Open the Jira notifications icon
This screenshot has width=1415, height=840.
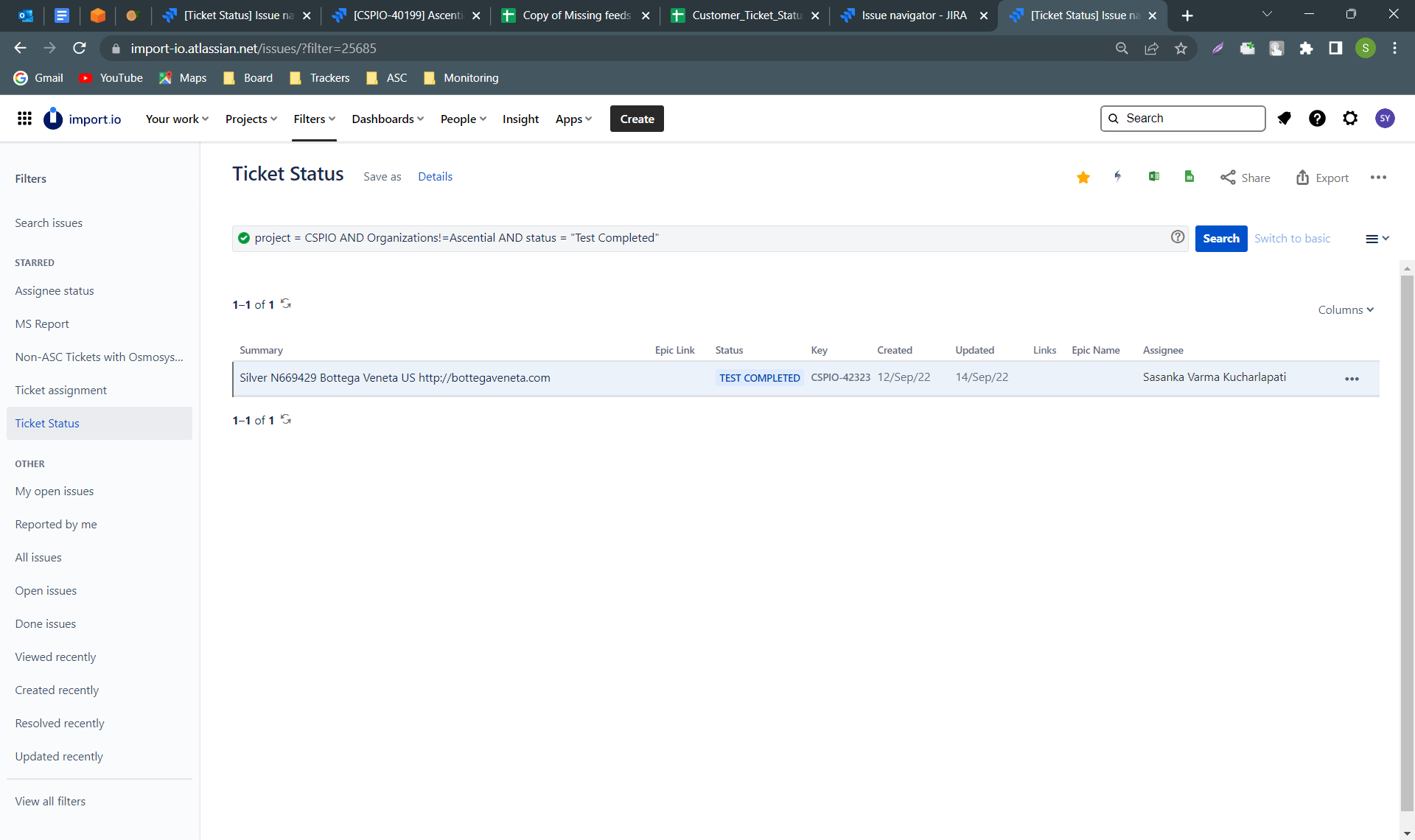[1284, 119]
